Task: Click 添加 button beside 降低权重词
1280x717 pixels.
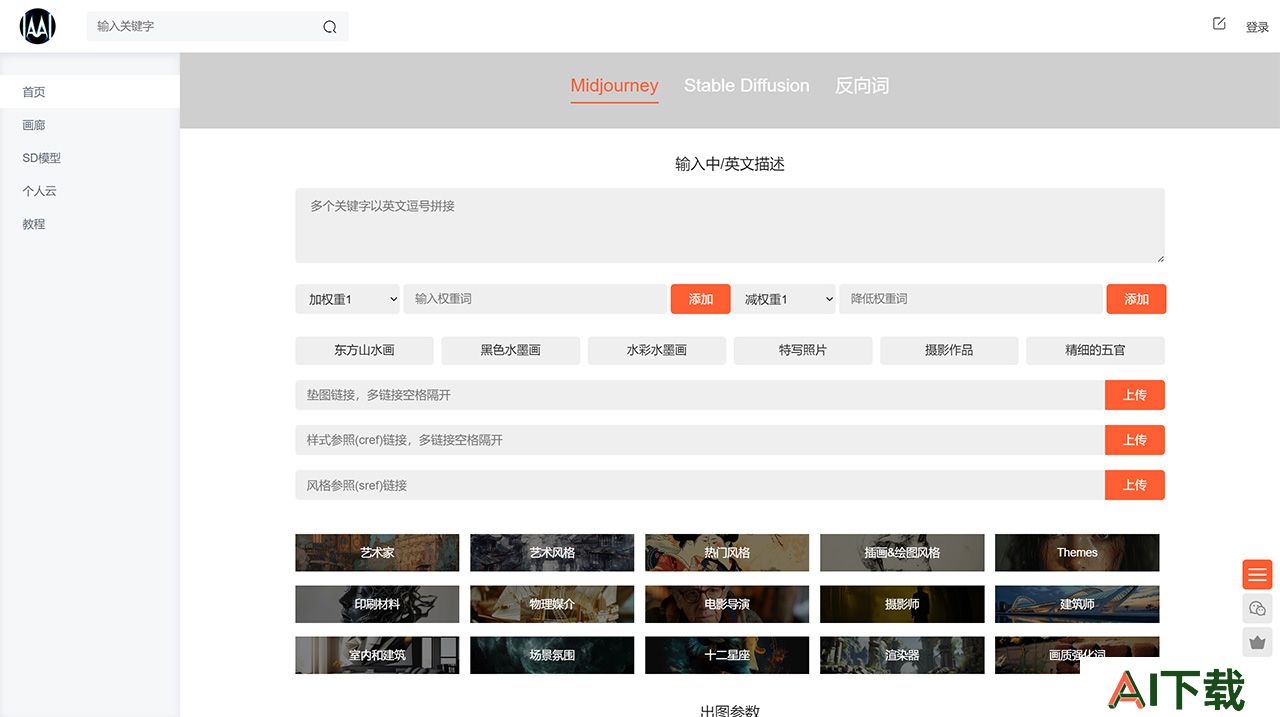Action: (x=1136, y=299)
